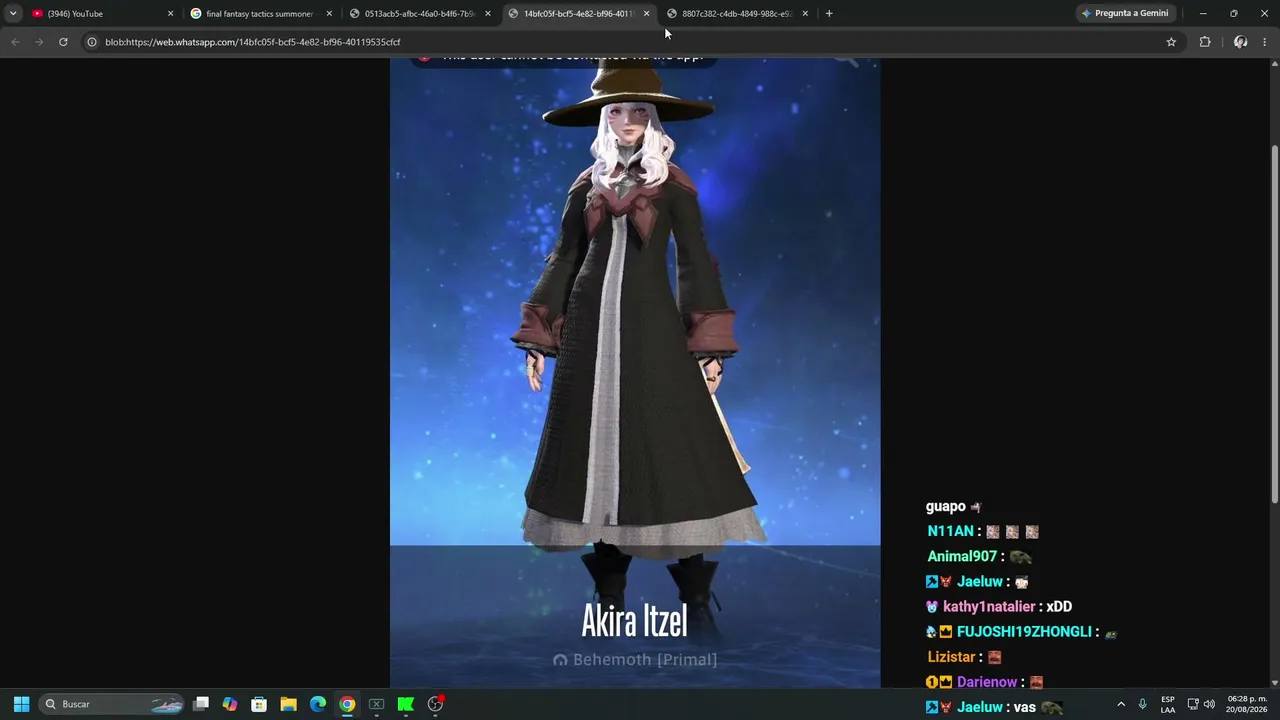1280x720 pixels.
Task: Close the 8807c382 blob tab
Action: point(805,13)
